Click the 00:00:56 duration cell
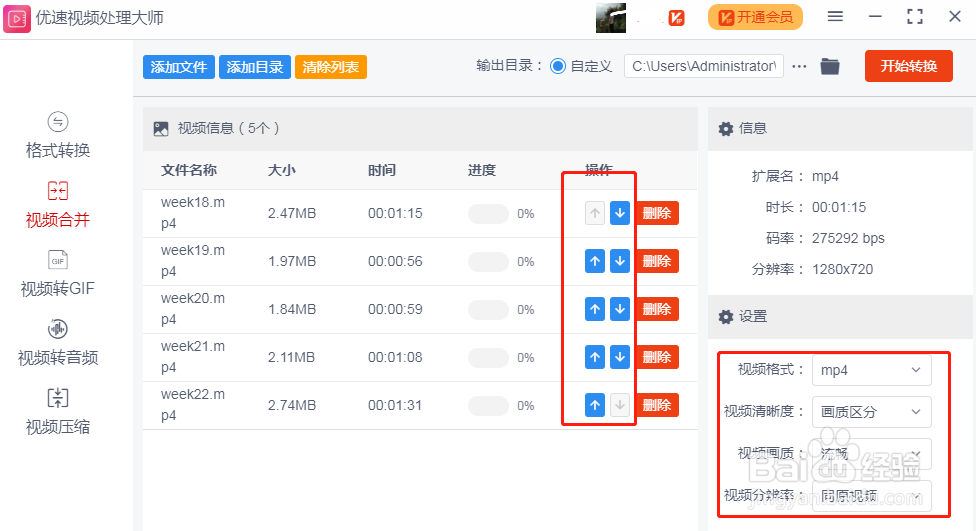 395,261
